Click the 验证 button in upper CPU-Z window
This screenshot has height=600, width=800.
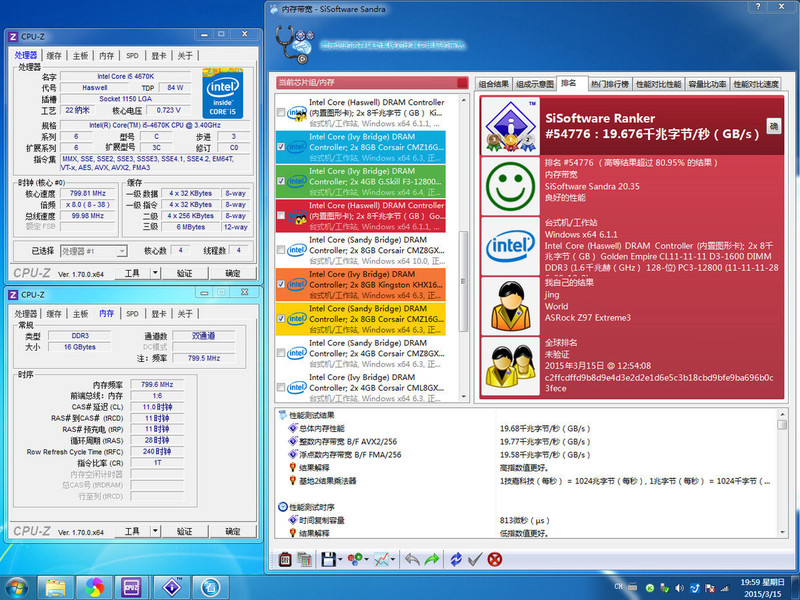(x=184, y=273)
